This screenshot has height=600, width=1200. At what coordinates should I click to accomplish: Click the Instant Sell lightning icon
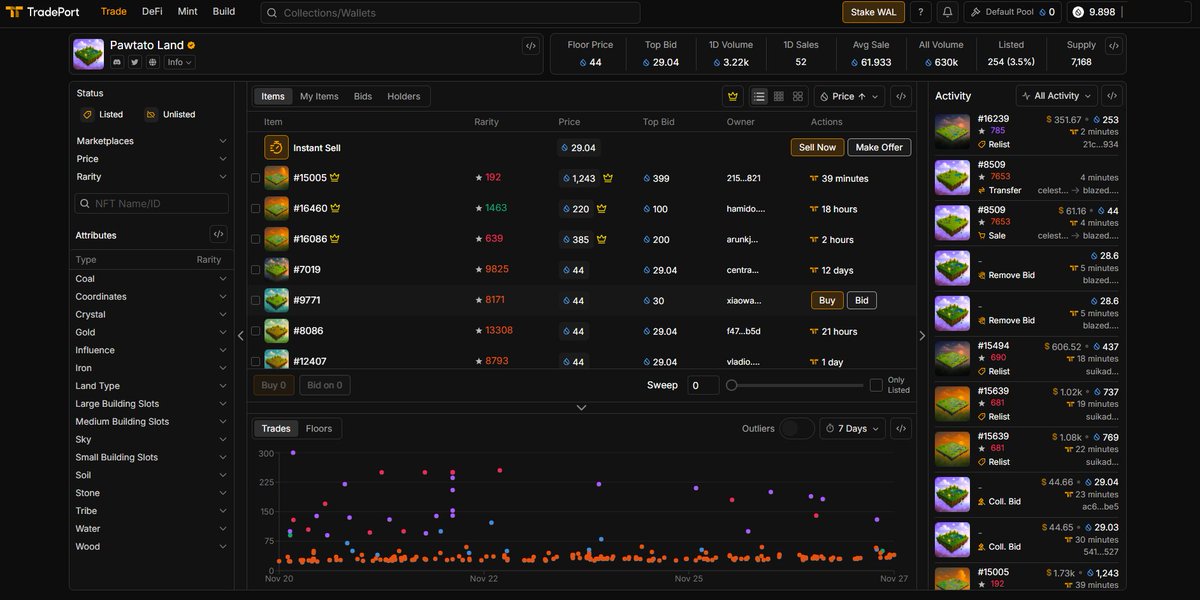point(276,147)
